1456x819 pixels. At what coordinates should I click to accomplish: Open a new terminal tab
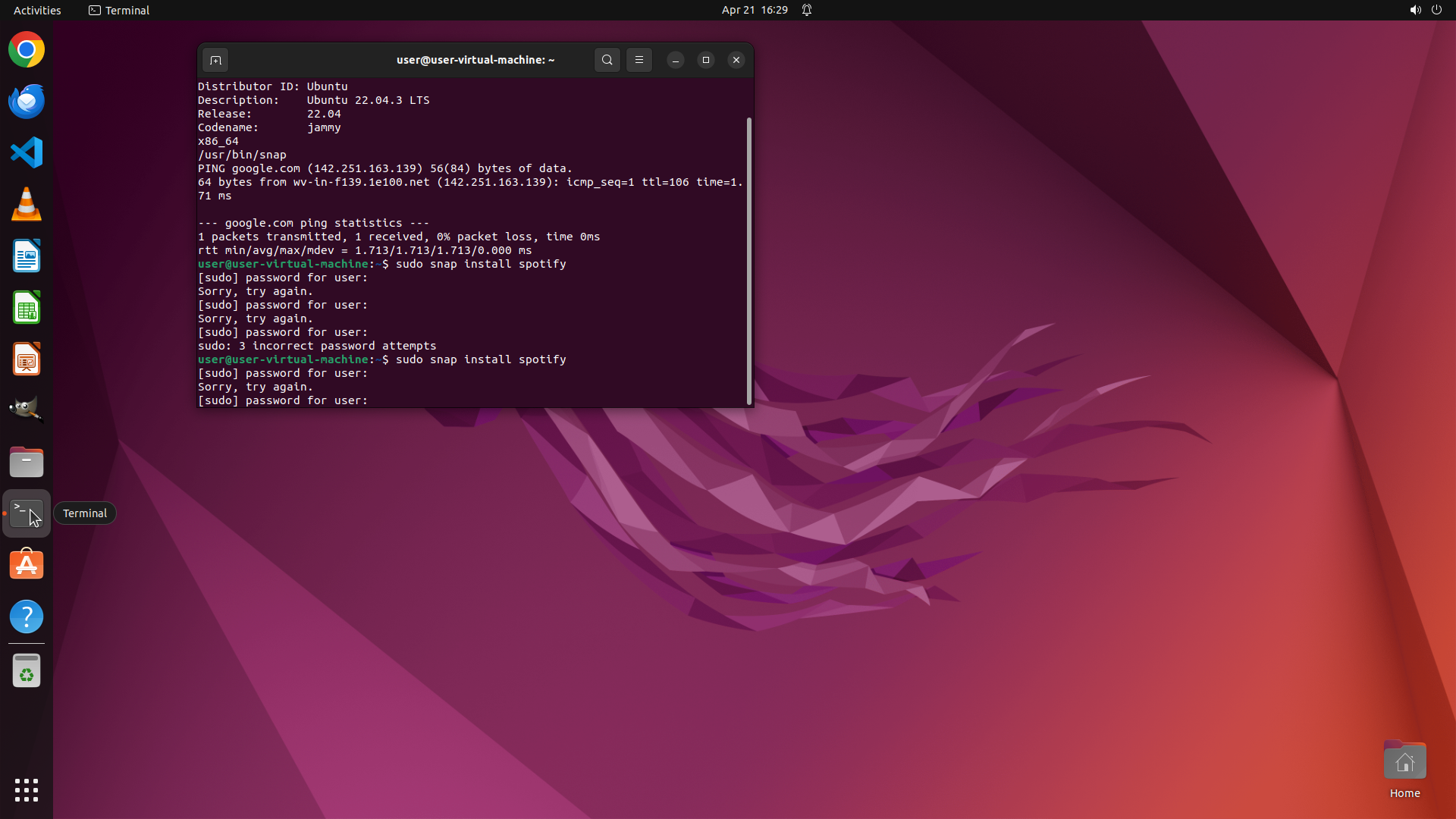click(215, 60)
